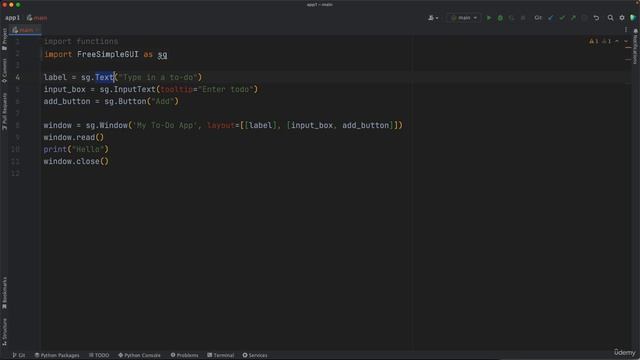
Task: Click the line number 4 in gutter
Action: pyautogui.click(x=18, y=77)
